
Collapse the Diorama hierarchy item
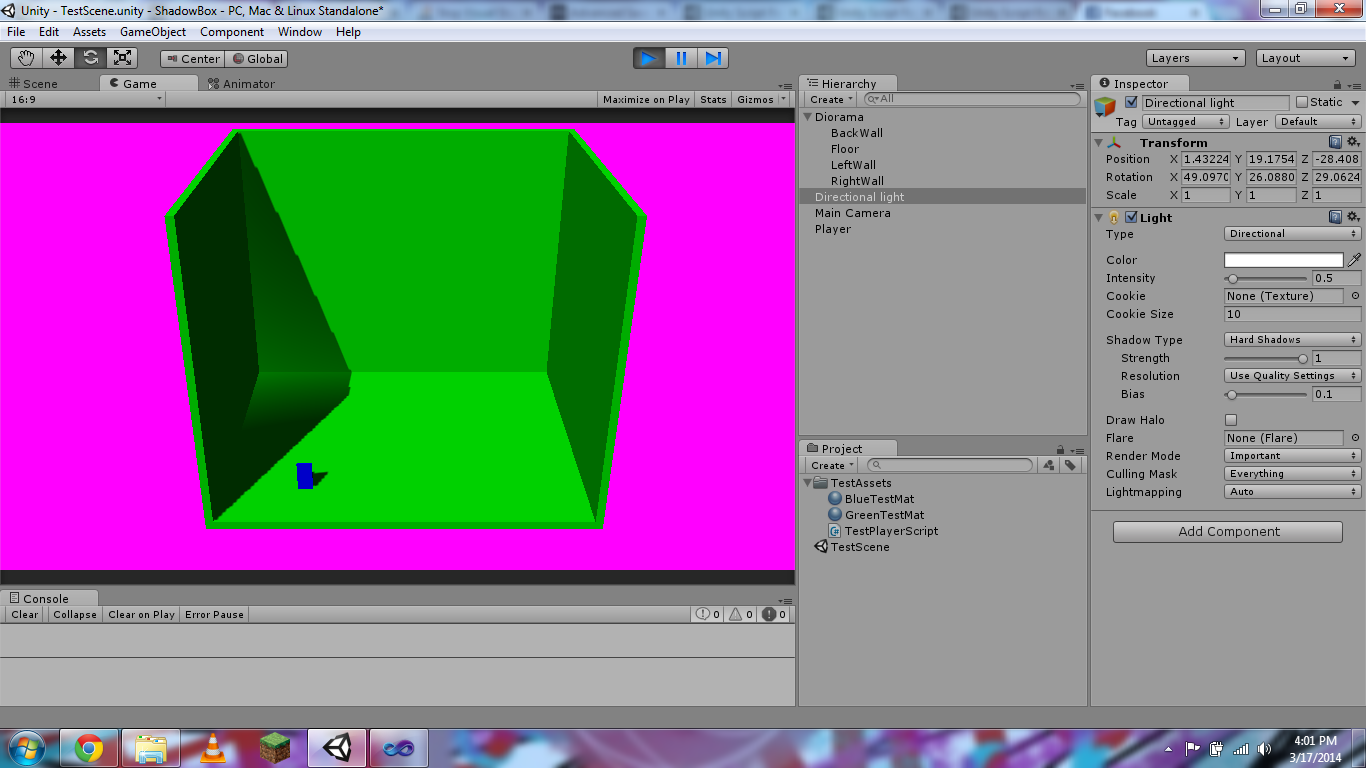coord(808,117)
